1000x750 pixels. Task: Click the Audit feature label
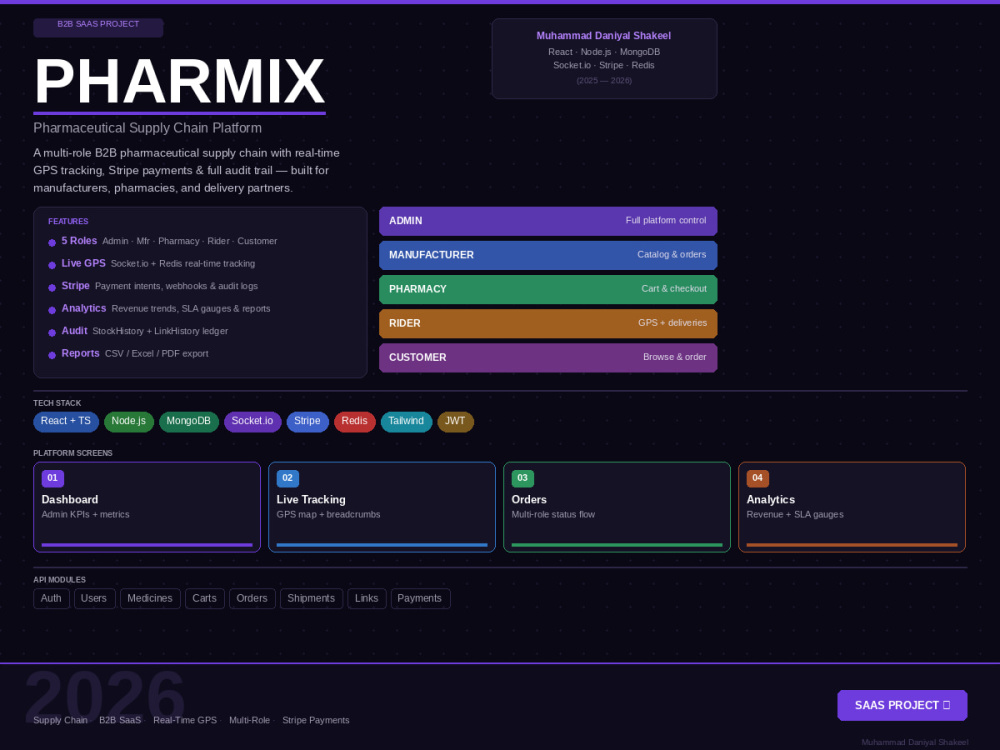74,330
